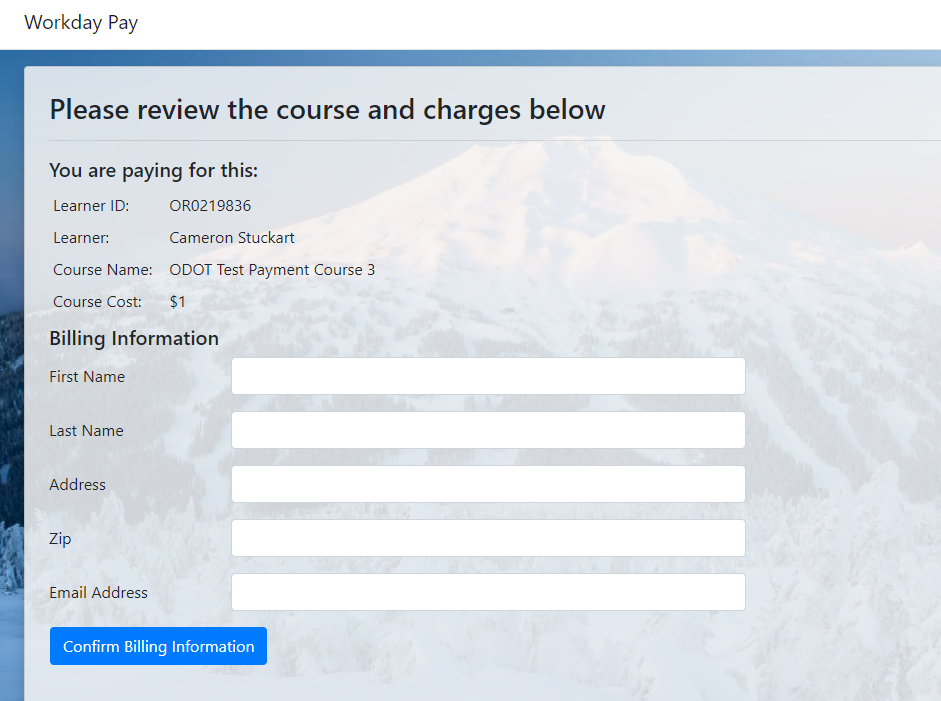941x701 pixels.
Task: Click the $1 course cost value
Action: point(178,302)
